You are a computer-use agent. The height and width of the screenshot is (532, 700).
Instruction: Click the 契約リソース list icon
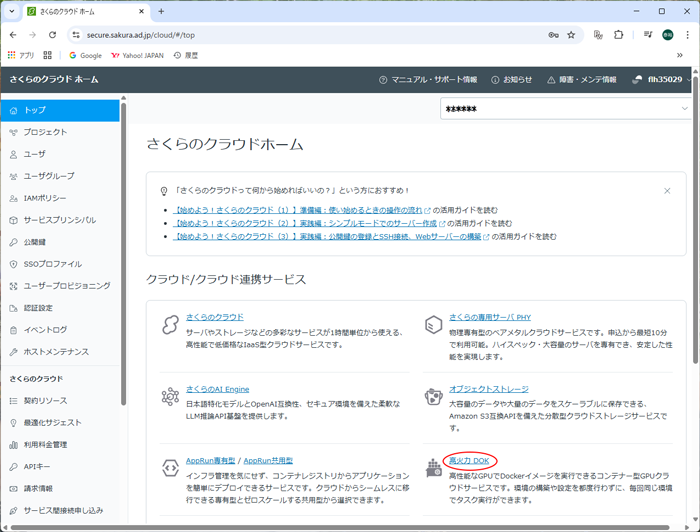(x=13, y=401)
